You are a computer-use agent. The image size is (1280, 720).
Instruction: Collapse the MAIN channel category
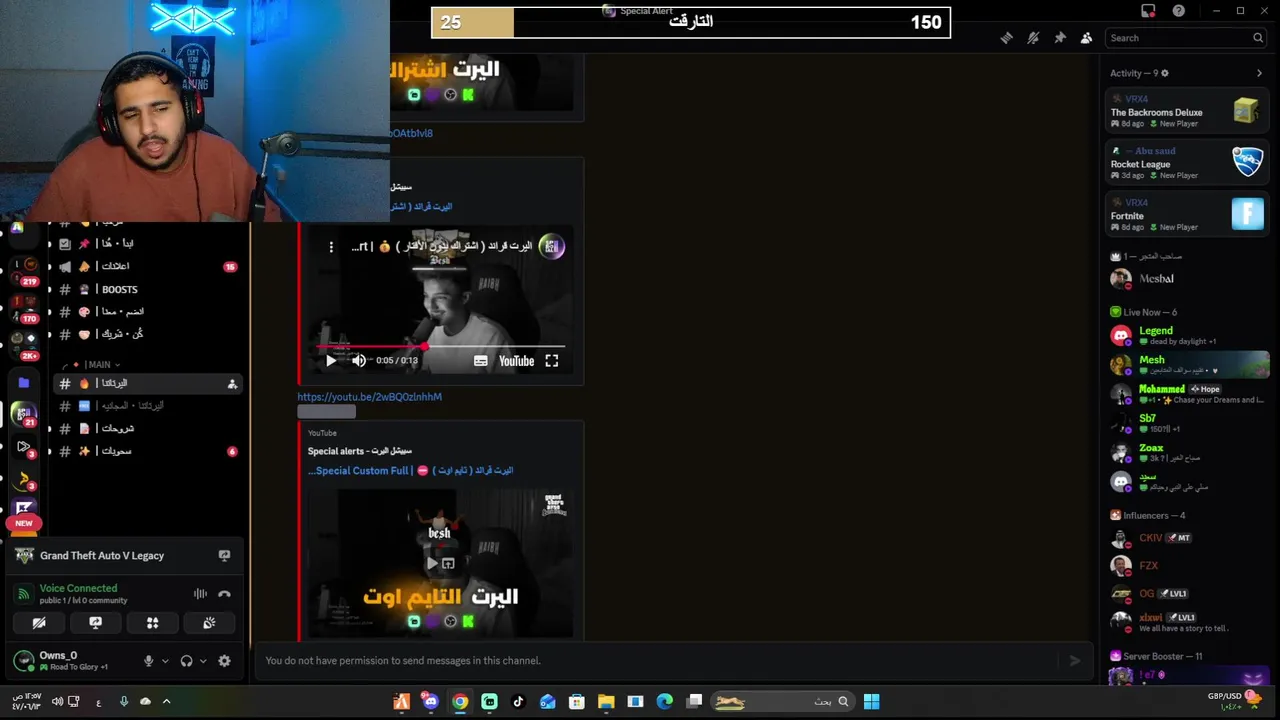97,365
